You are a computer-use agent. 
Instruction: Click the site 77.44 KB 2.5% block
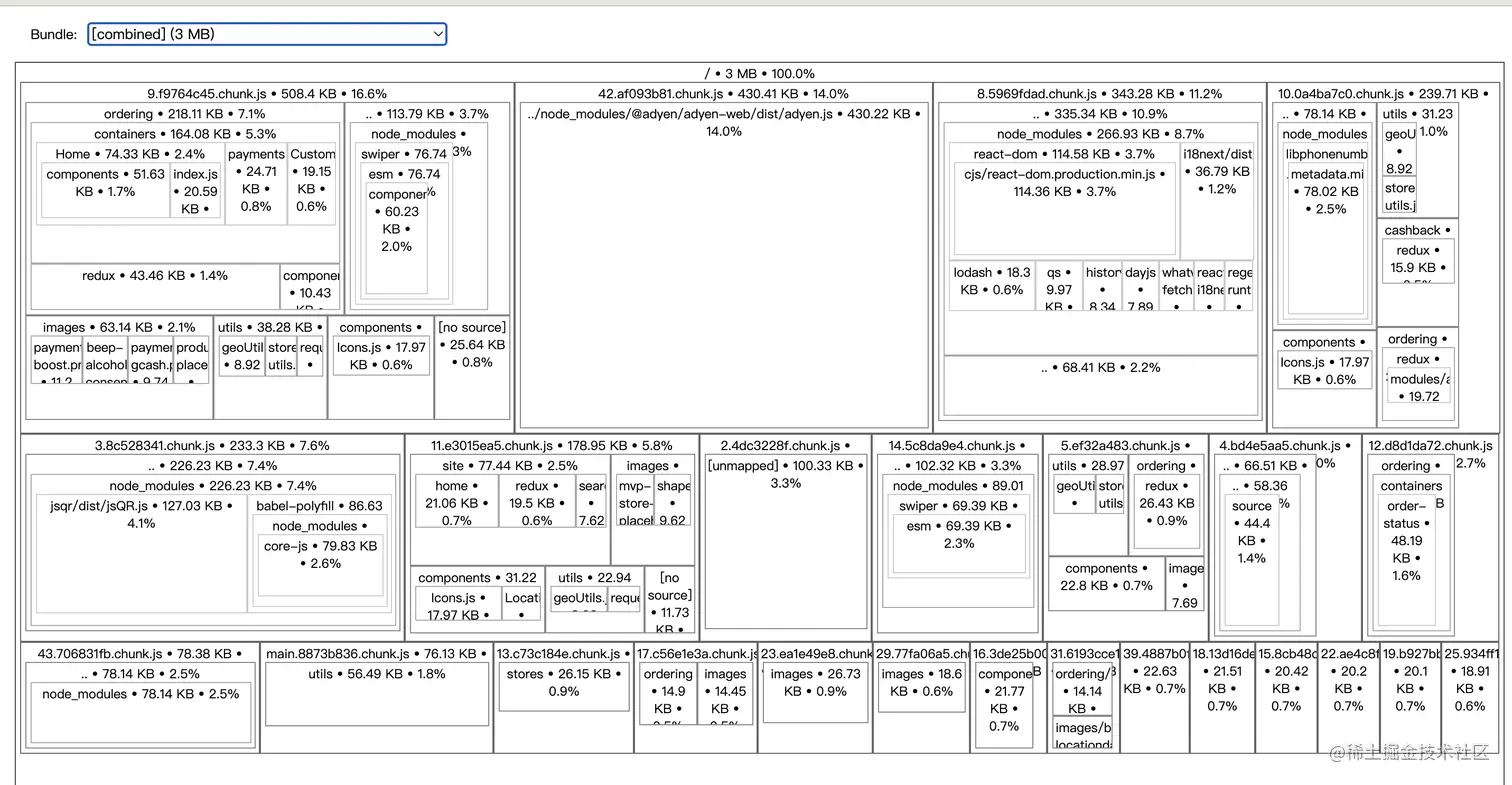click(510, 509)
